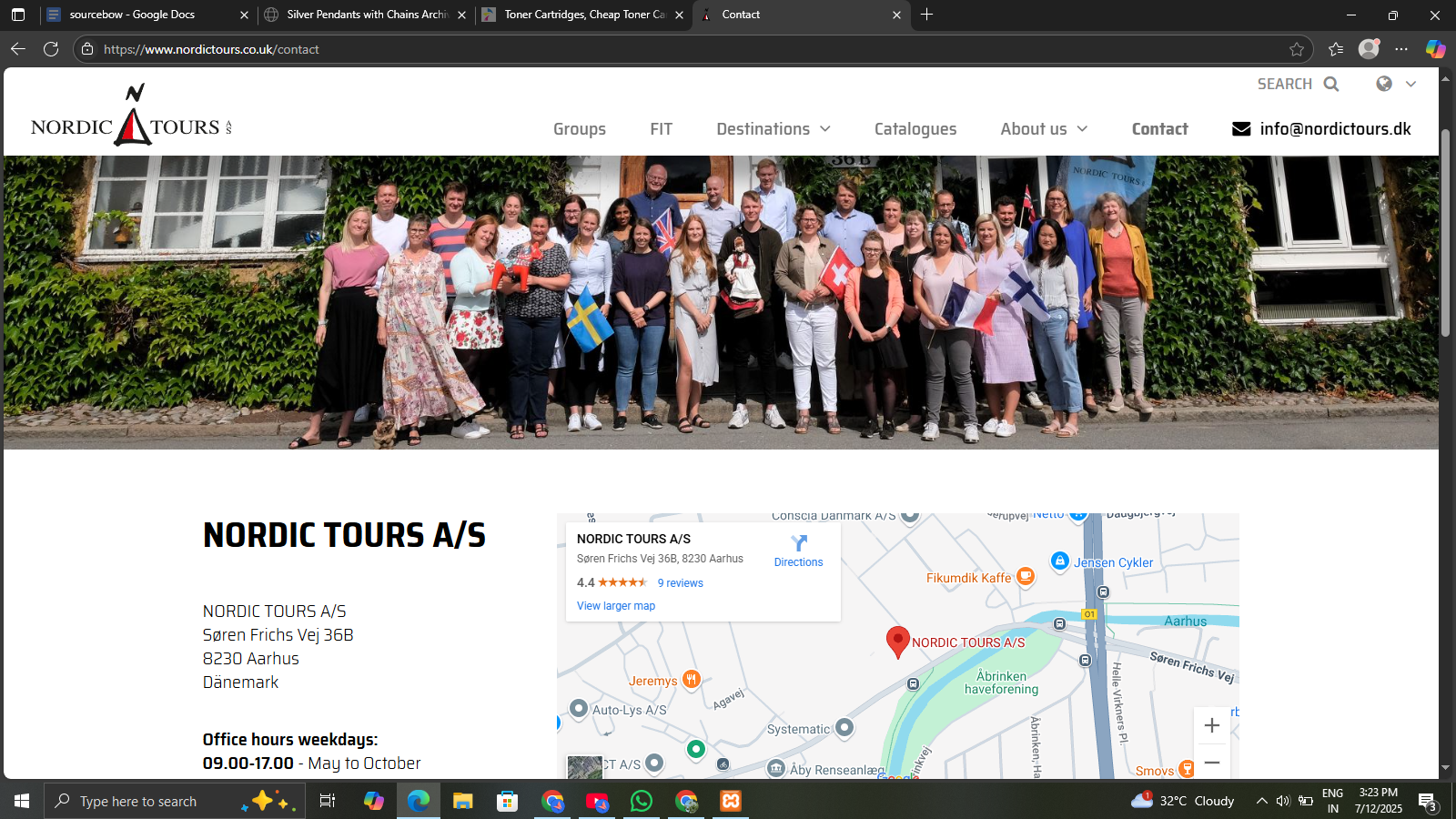Open browser settings and more menu
1456x819 pixels.
pyautogui.click(x=1401, y=49)
